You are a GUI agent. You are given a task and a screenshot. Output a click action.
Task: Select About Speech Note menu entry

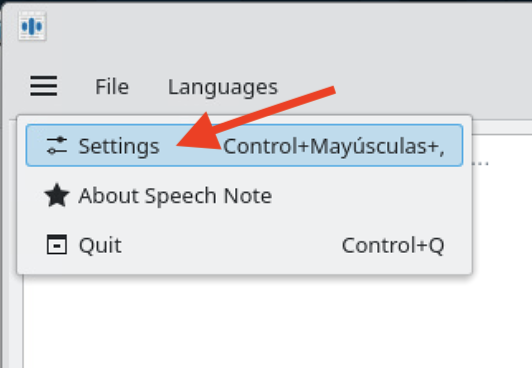(175, 196)
